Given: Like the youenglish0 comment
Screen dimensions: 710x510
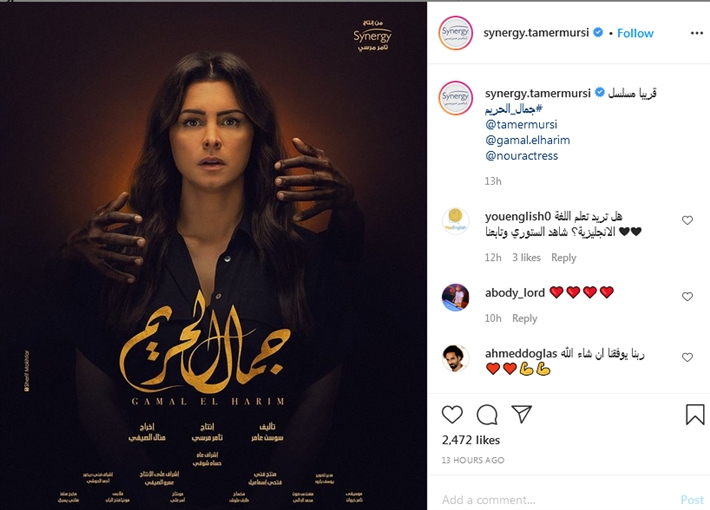Looking at the screenshot, I should [x=687, y=220].
